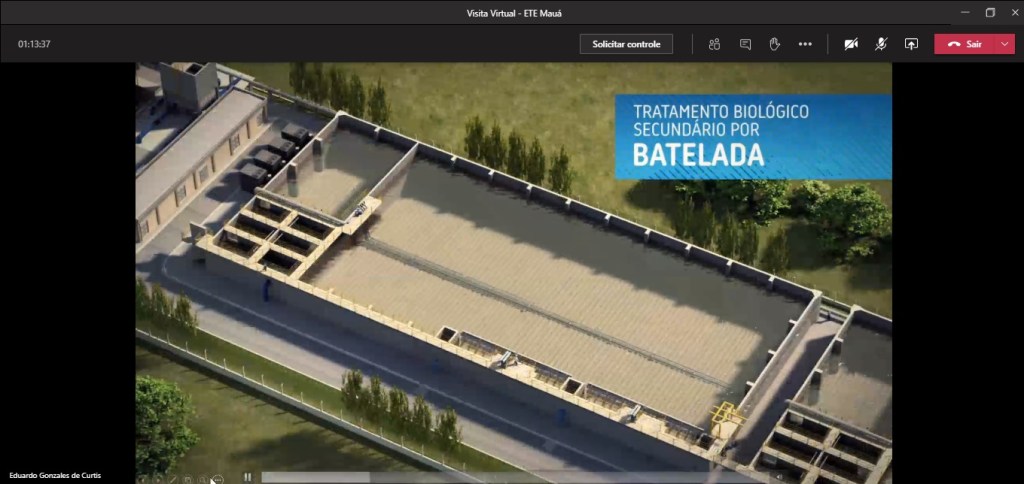1024x484 pixels.
Task: Pause the shared video playback
Action: [247, 477]
